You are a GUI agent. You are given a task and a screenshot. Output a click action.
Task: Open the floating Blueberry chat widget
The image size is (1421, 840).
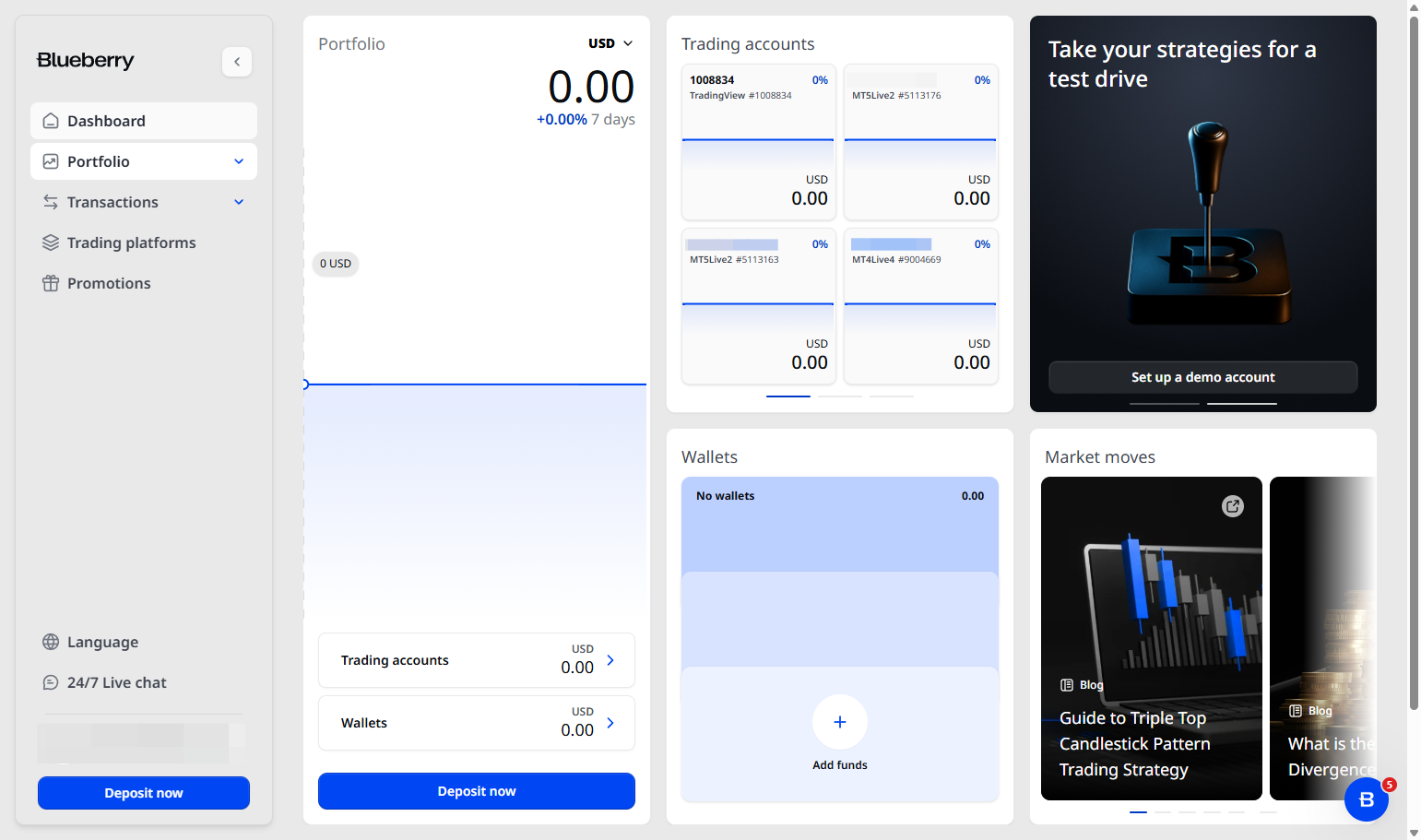(1367, 799)
